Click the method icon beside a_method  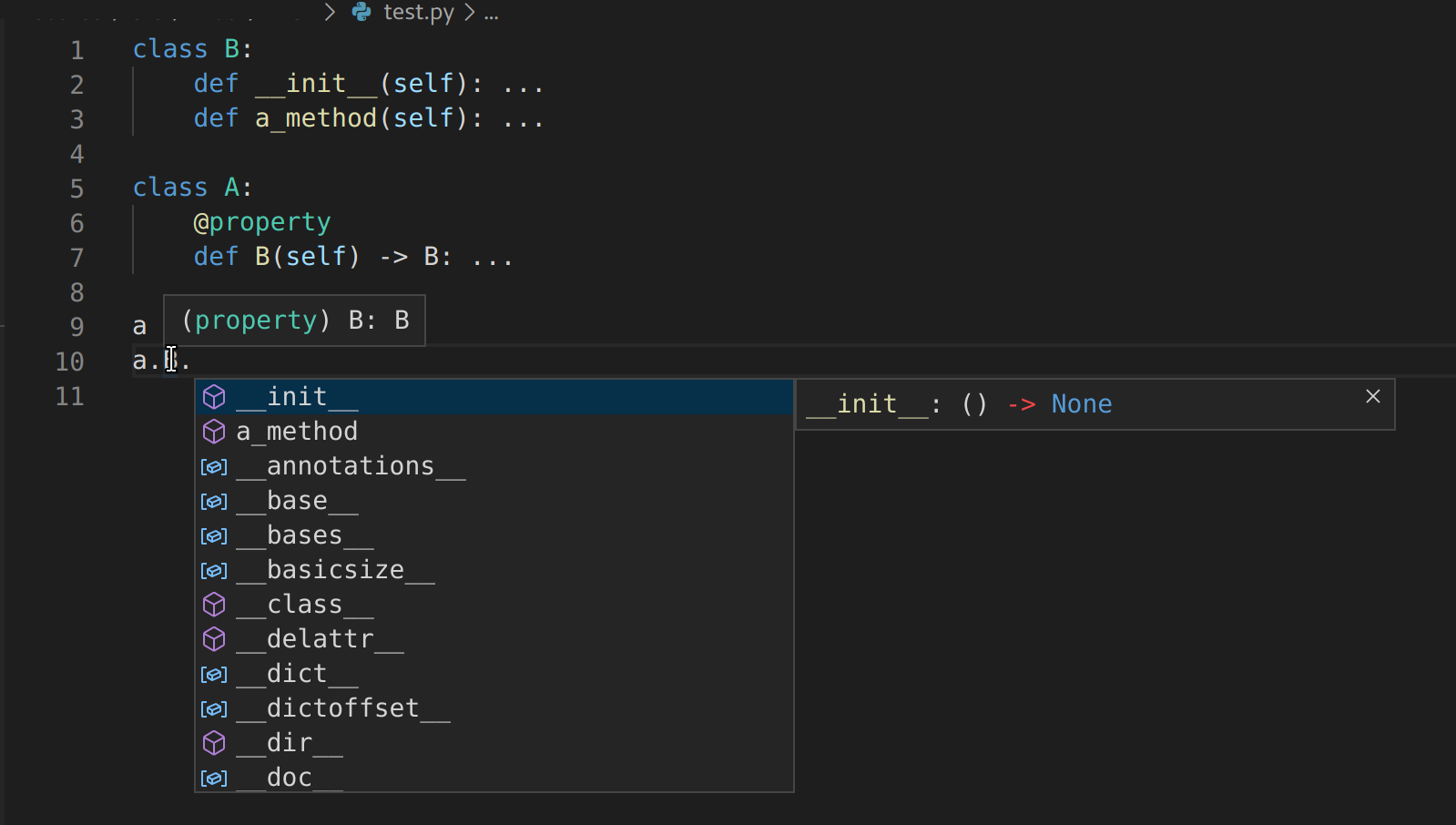tap(214, 431)
